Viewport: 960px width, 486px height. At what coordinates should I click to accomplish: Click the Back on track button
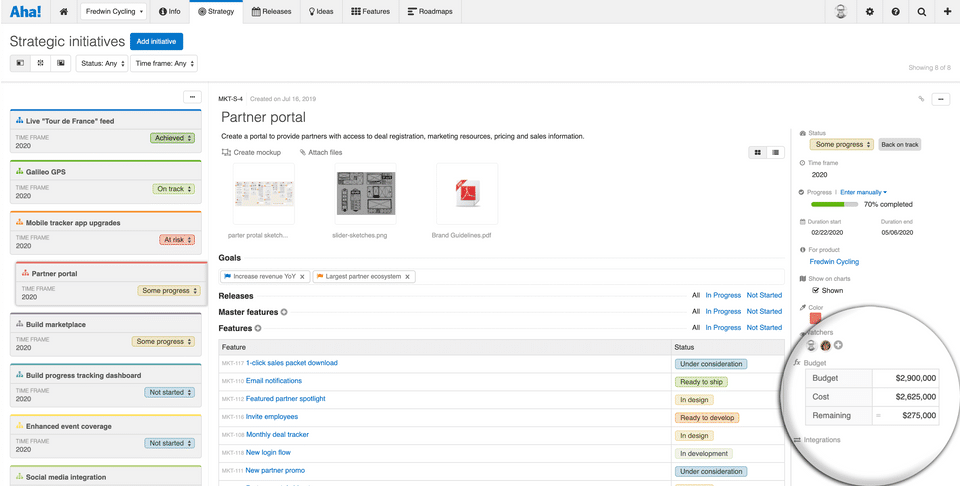coord(899,145)
